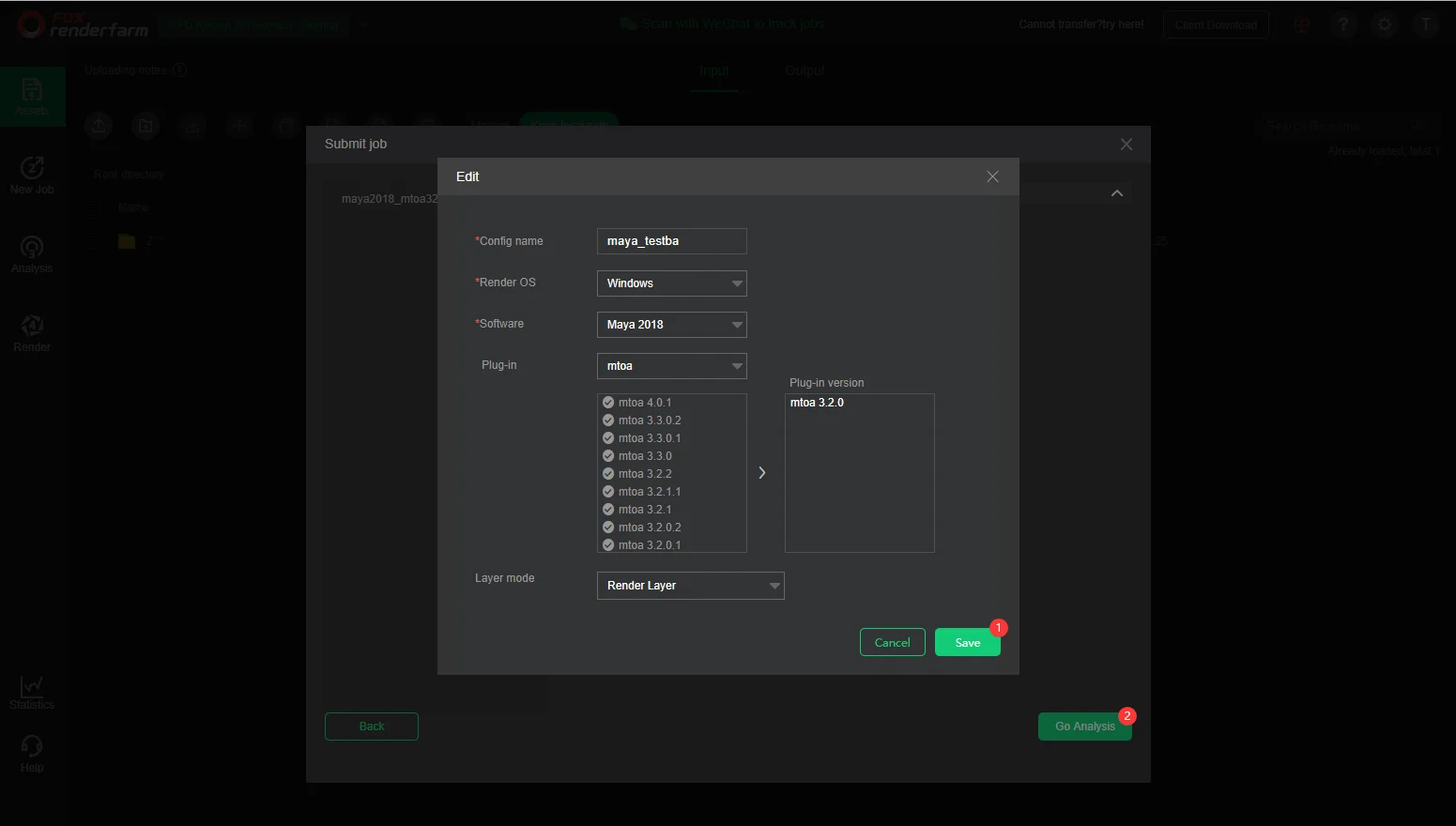Open the Render OS dropdown showing Windows
Screen dimensions: 1456x826
(672, 283)
